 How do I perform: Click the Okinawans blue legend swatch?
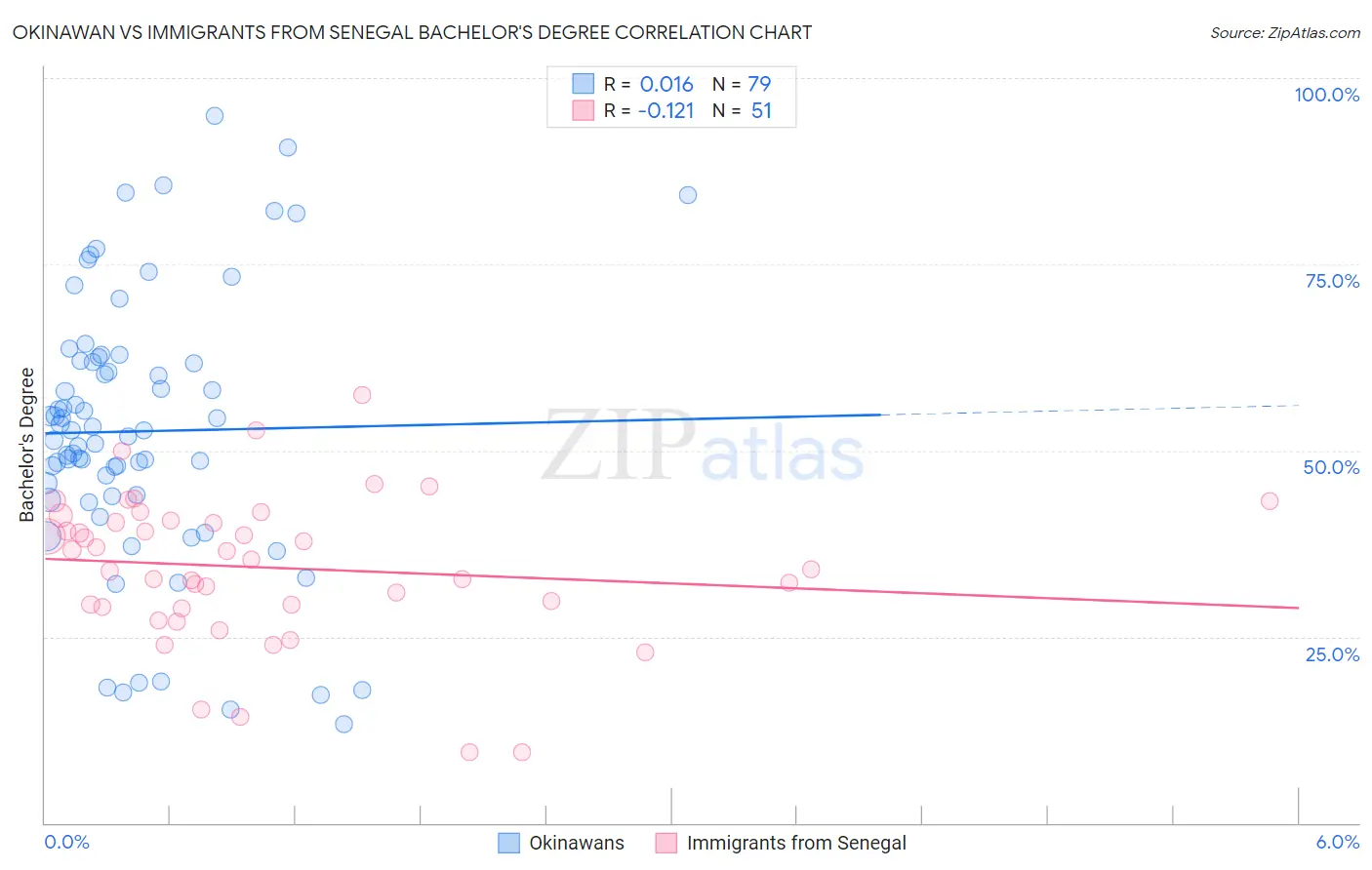(508, 843)
